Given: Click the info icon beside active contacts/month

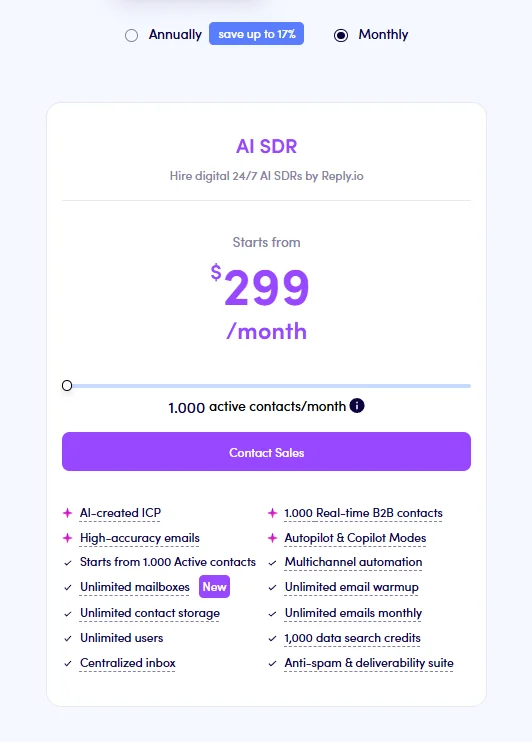Looking at the screenshot, I should [357, 406].
